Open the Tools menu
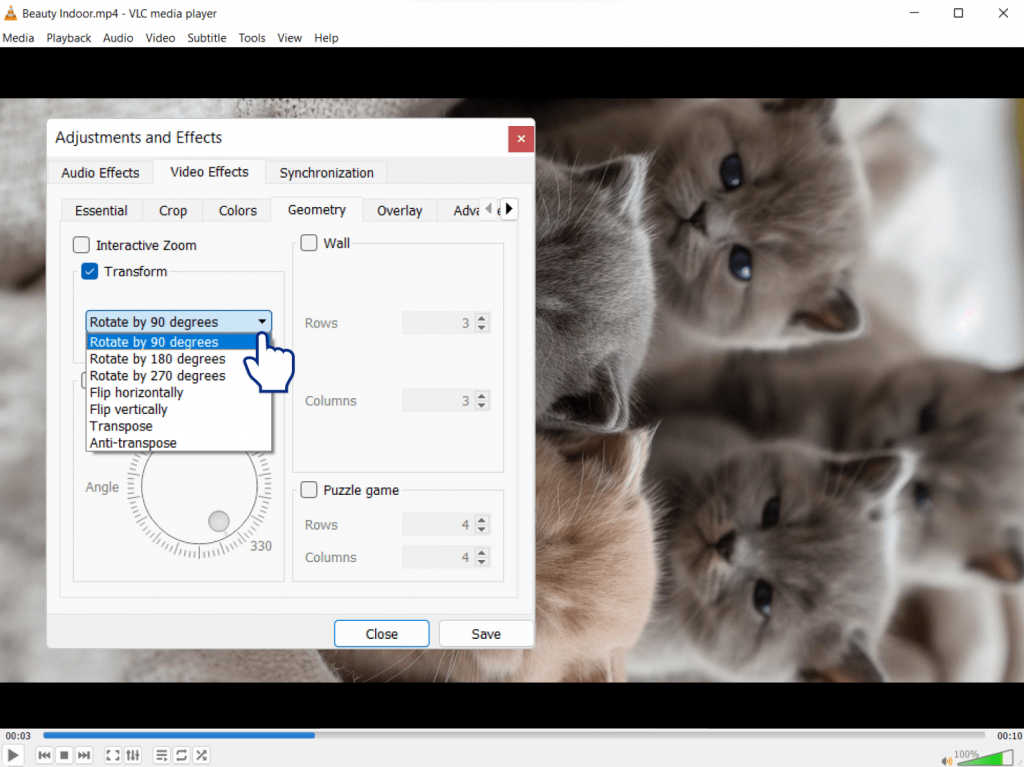This screenshot has height=767, width=1024. click(251, 38)
